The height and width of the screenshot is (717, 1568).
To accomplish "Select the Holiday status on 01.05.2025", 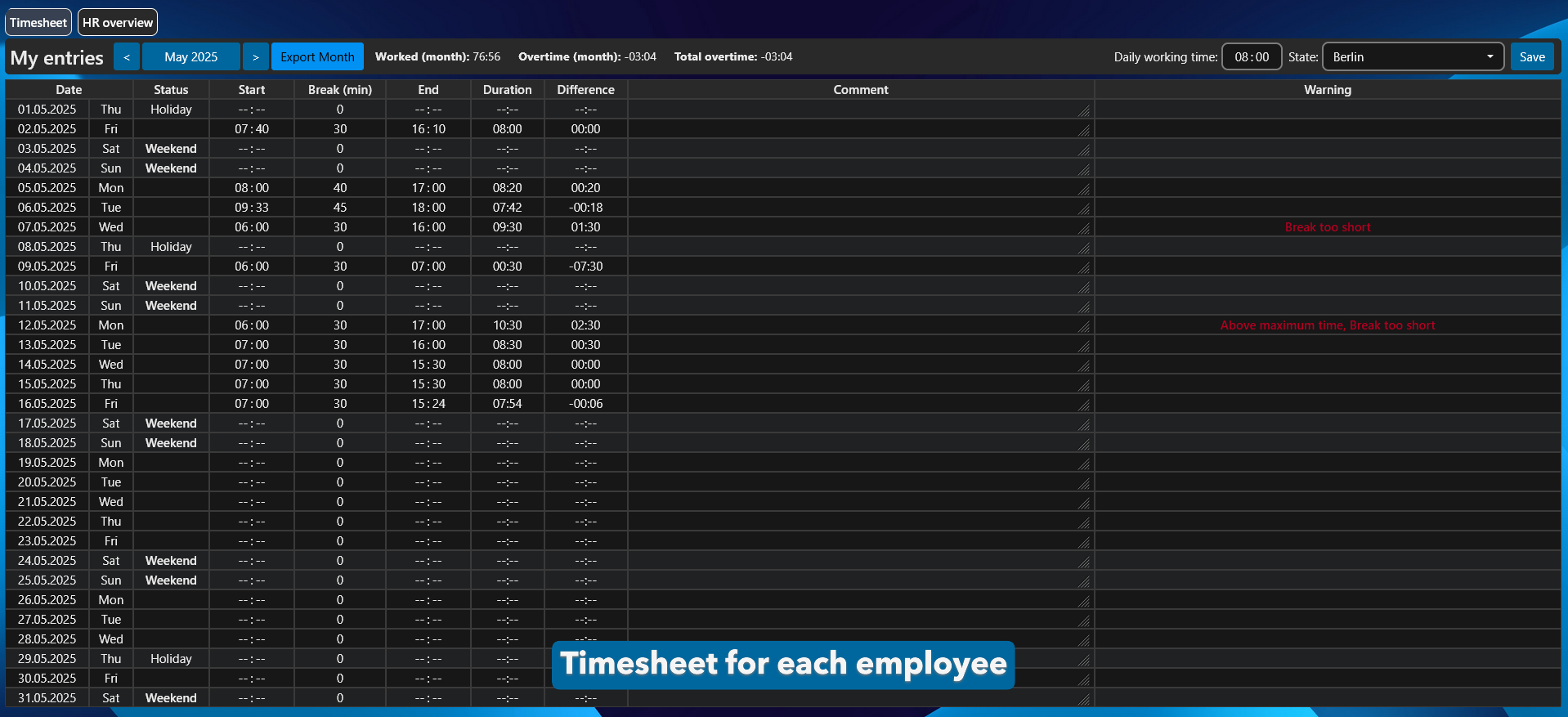I will 171,110.
